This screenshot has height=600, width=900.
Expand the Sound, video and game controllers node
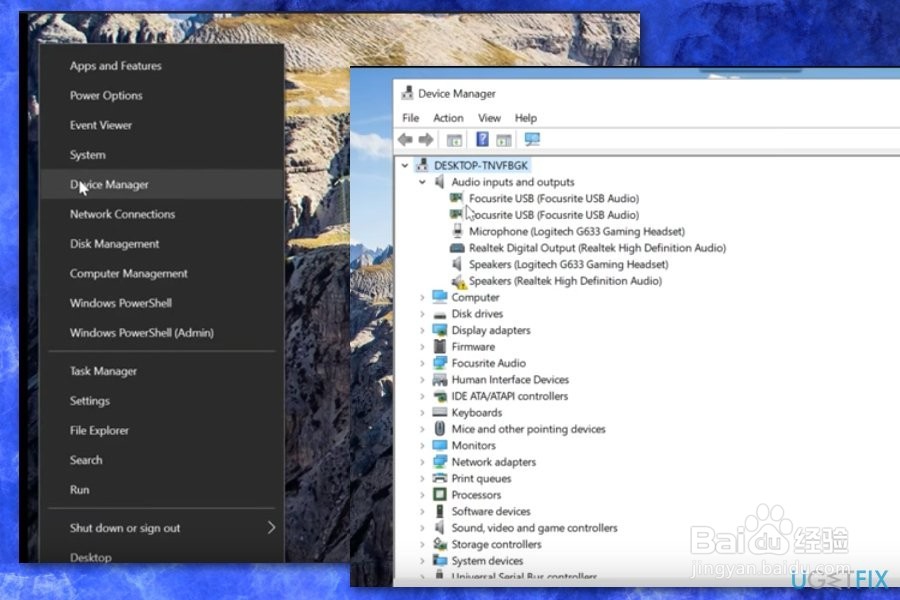pos(421,527)
